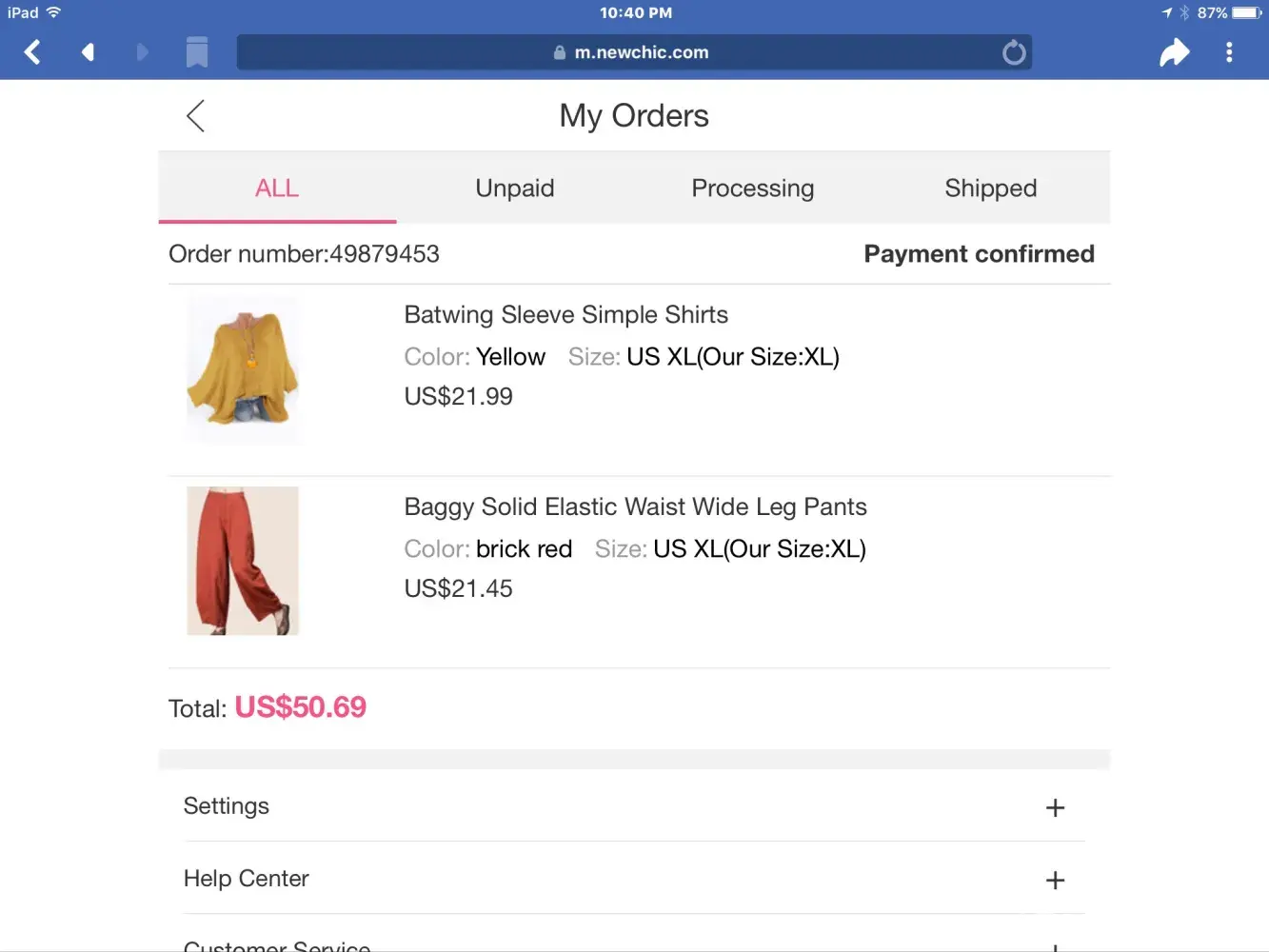Open the Shipped orders tab
Image resolution: width=1269 pixels, height=952 pixels.
[991, 188]
